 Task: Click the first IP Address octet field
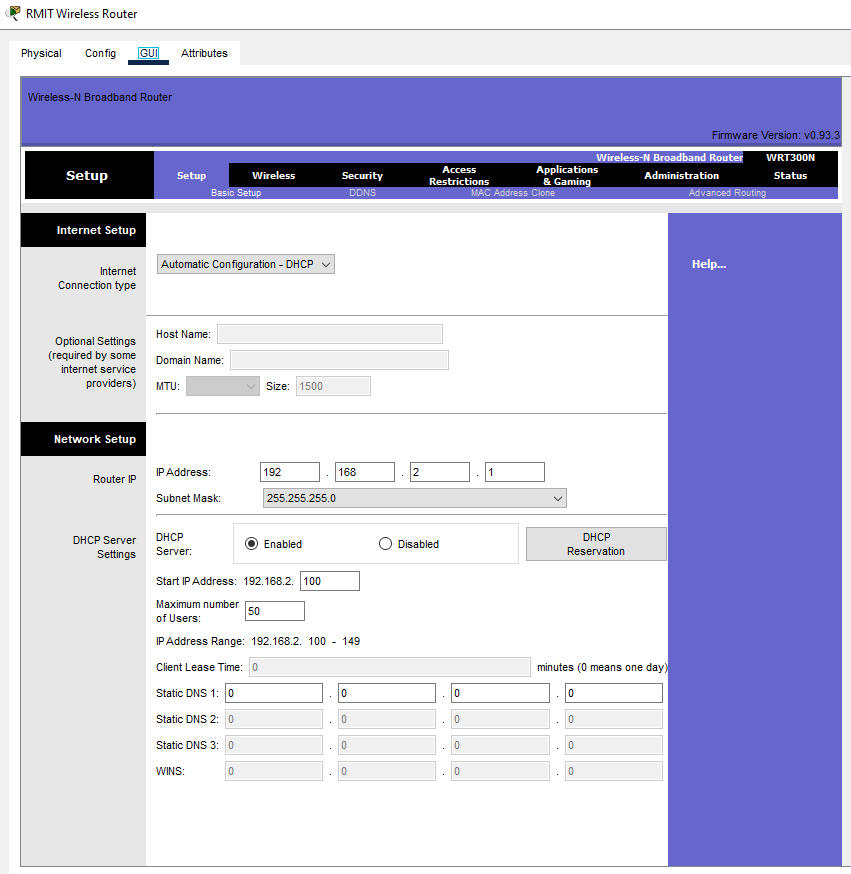(x=290, y=472)
